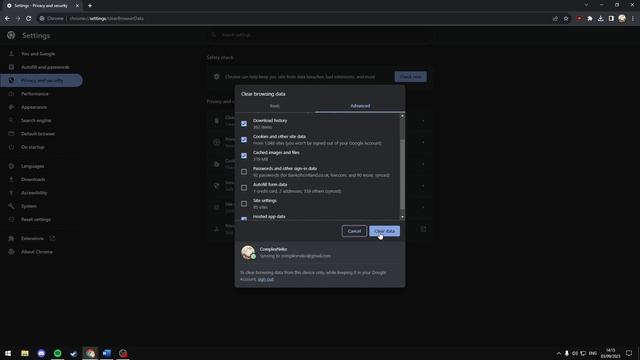Image resolution: width=640 pixels, height=360 pixels.
Task: Open On startup settings
Action: tap(33, 147)
